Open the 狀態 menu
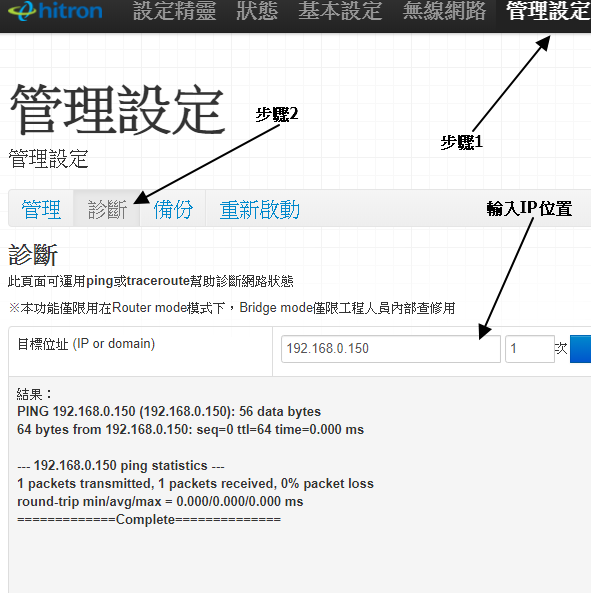This screenshot has height=593, width=591. pos(257,11)
